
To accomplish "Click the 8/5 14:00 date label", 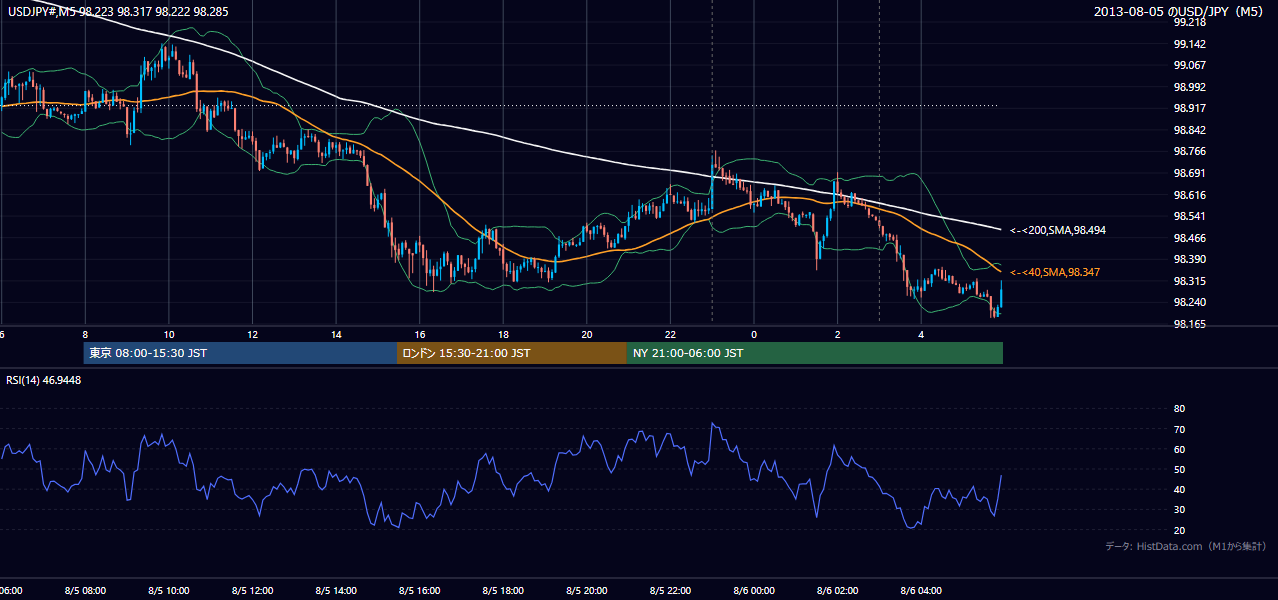I will point(336,591).
